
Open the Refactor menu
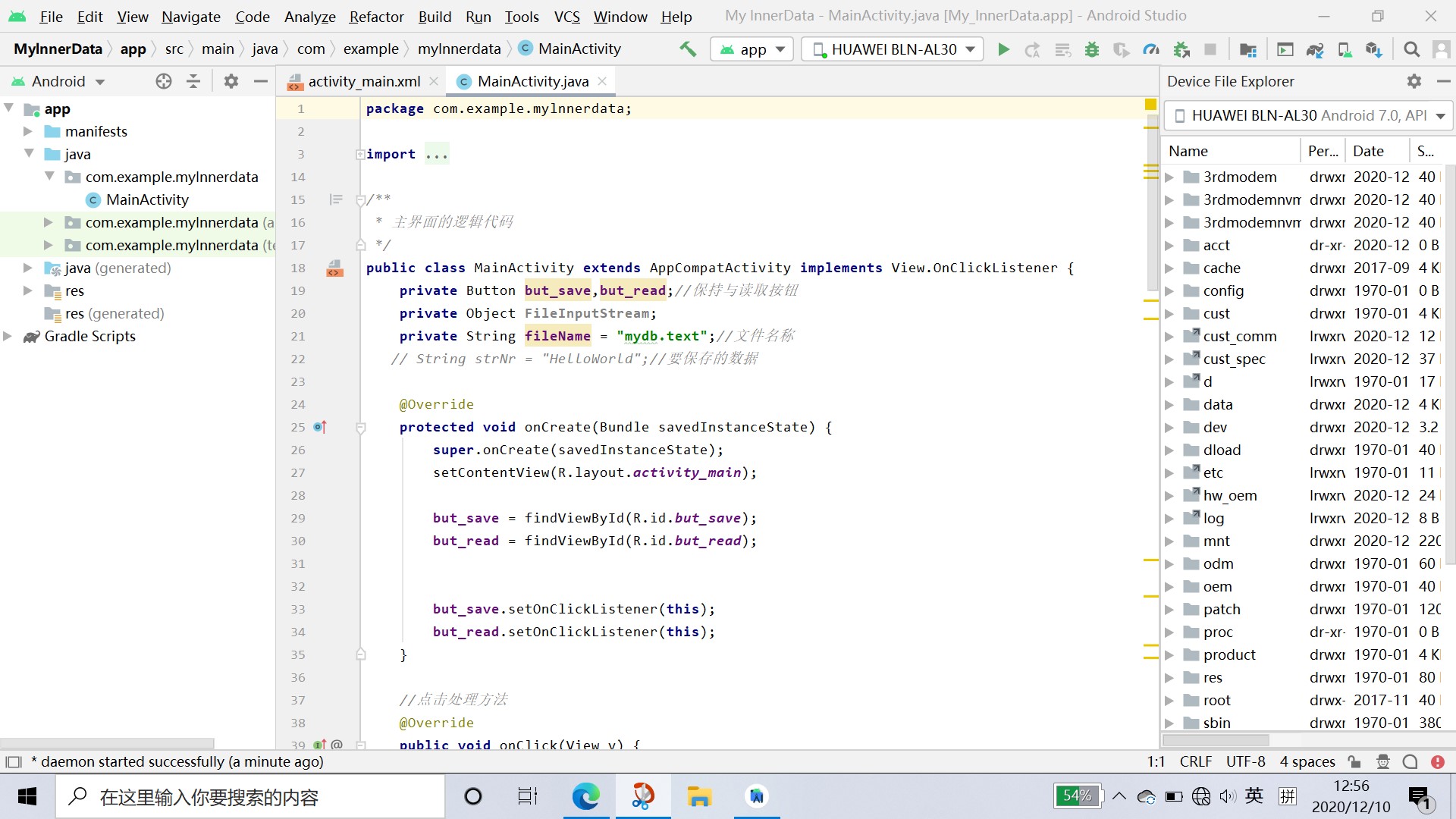(376, 16)
